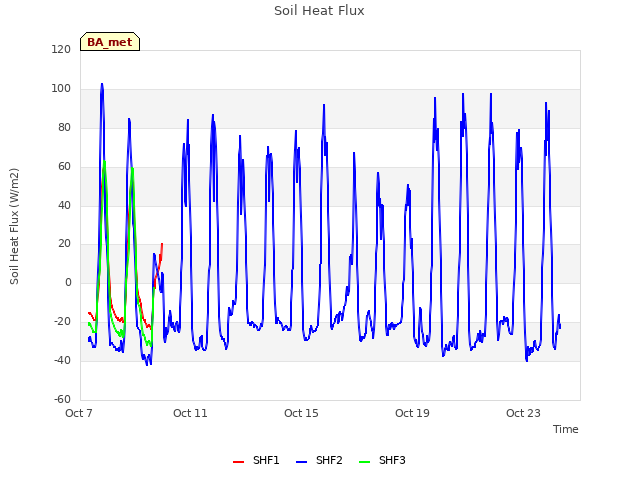The width and height of the screenshot is (640, 480).
Task: Click the 0 y-axis tick label
Action: 68,282
